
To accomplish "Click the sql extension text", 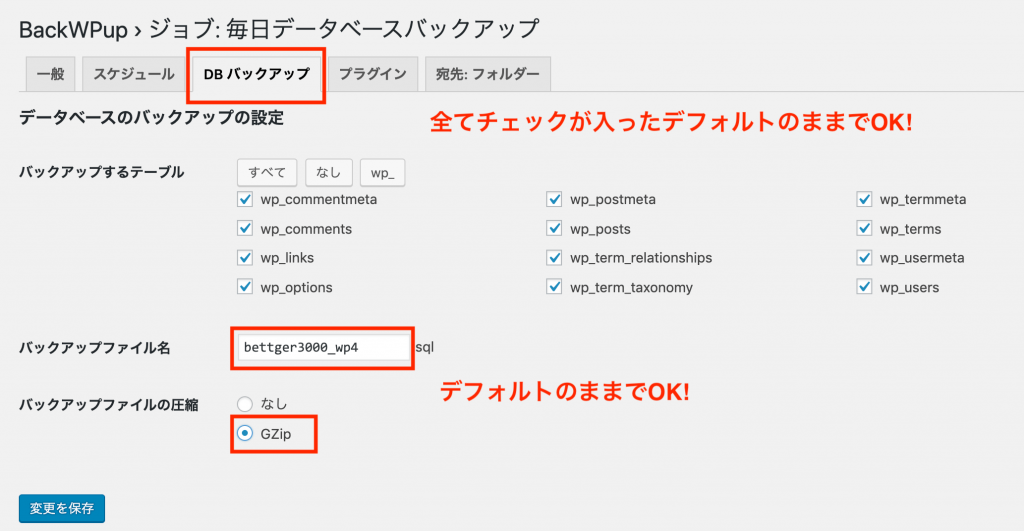I will tap(424, 347).
